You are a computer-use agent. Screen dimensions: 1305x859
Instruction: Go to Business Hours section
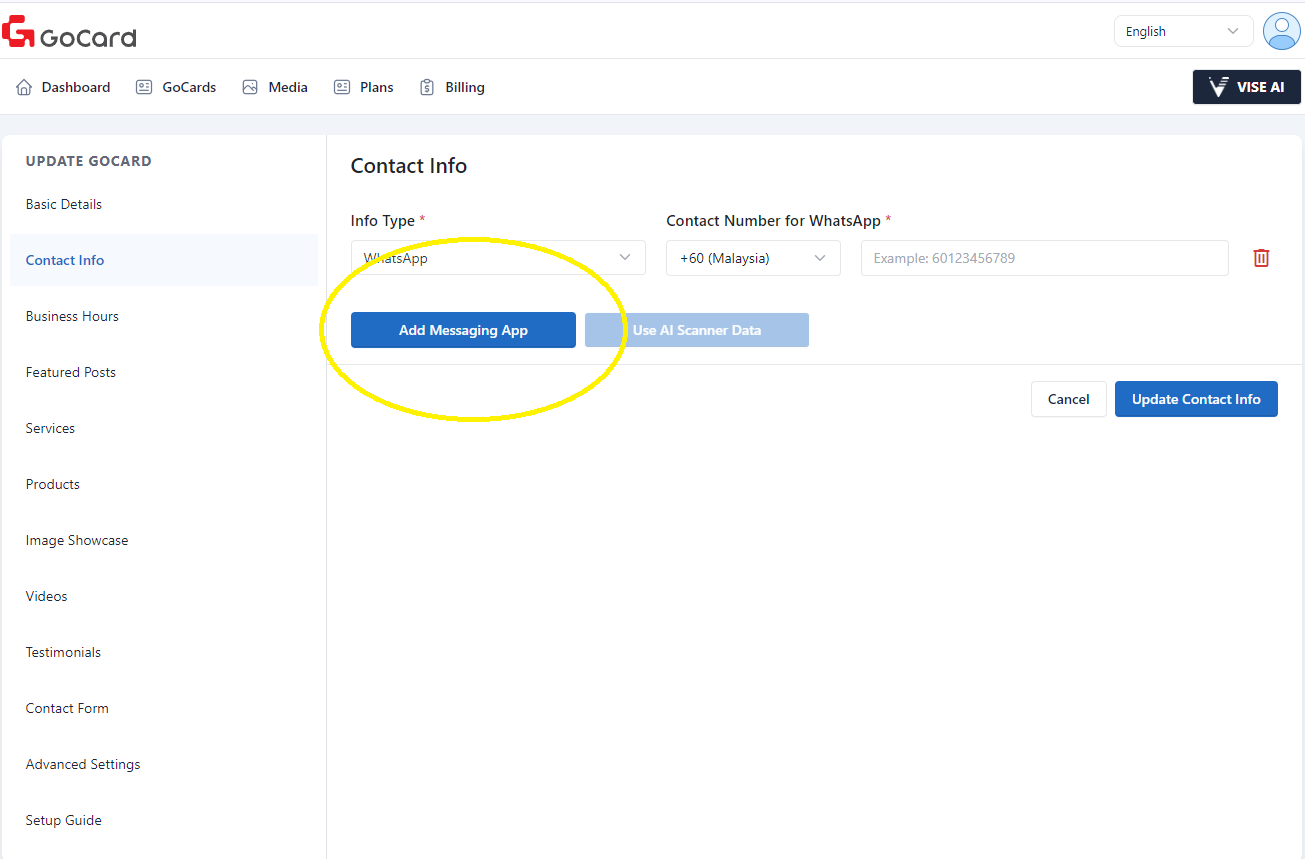pyautogui.click(x=72, y=316)
